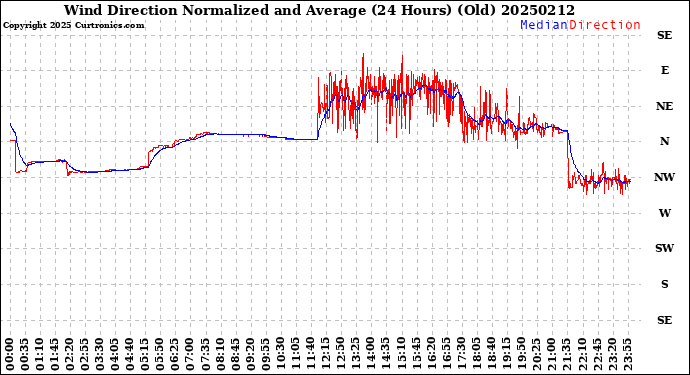
Task: Click the 19:15 time axis label
Action: [506, 355]
